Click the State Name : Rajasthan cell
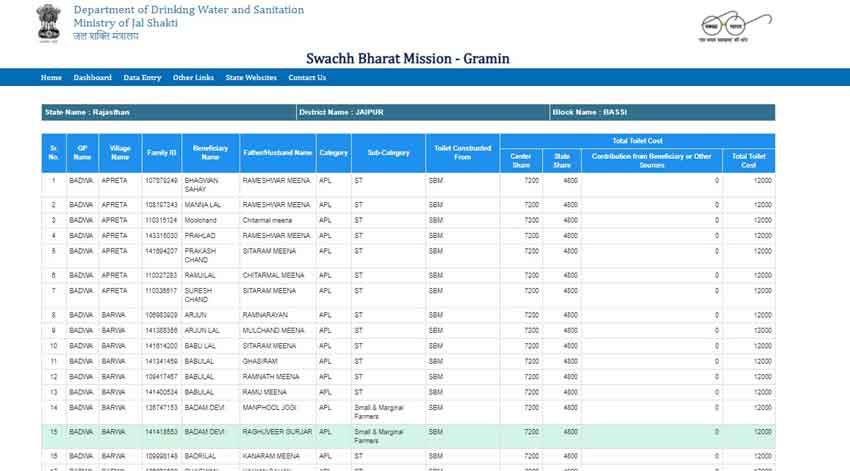850x471 pixels. [169, 112]
